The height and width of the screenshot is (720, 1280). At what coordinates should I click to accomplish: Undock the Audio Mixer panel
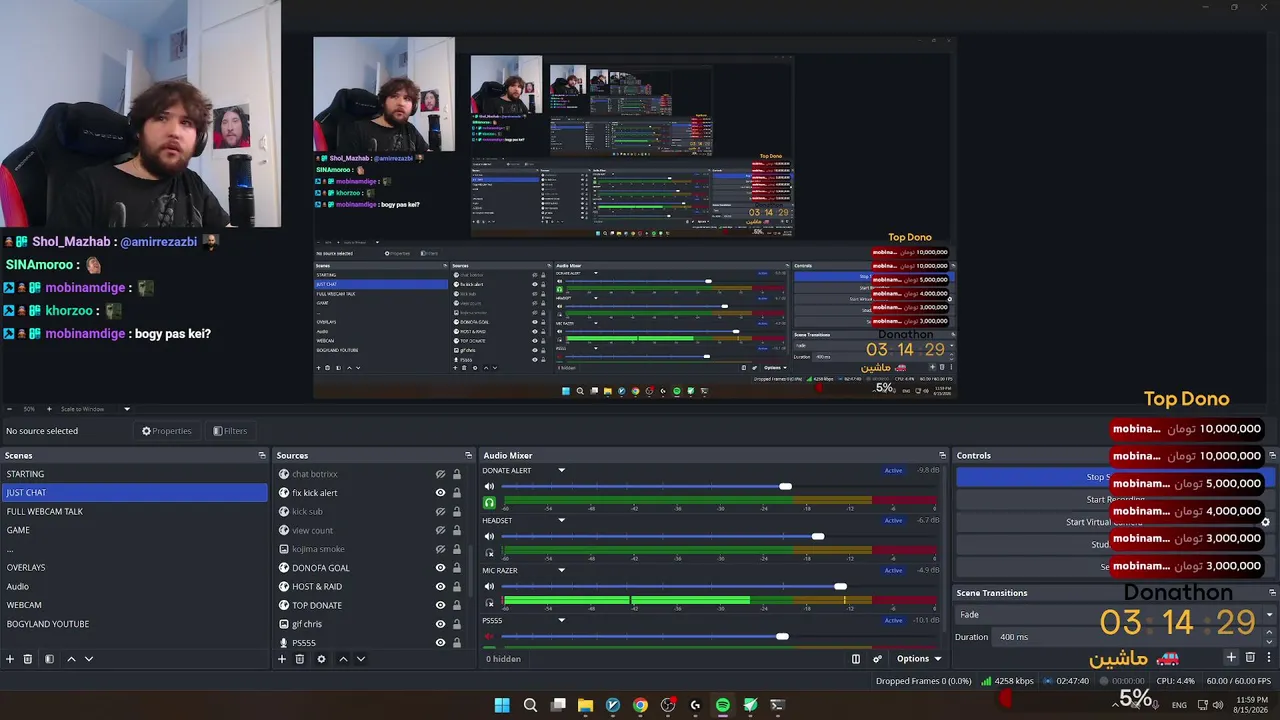coord(942,455)
